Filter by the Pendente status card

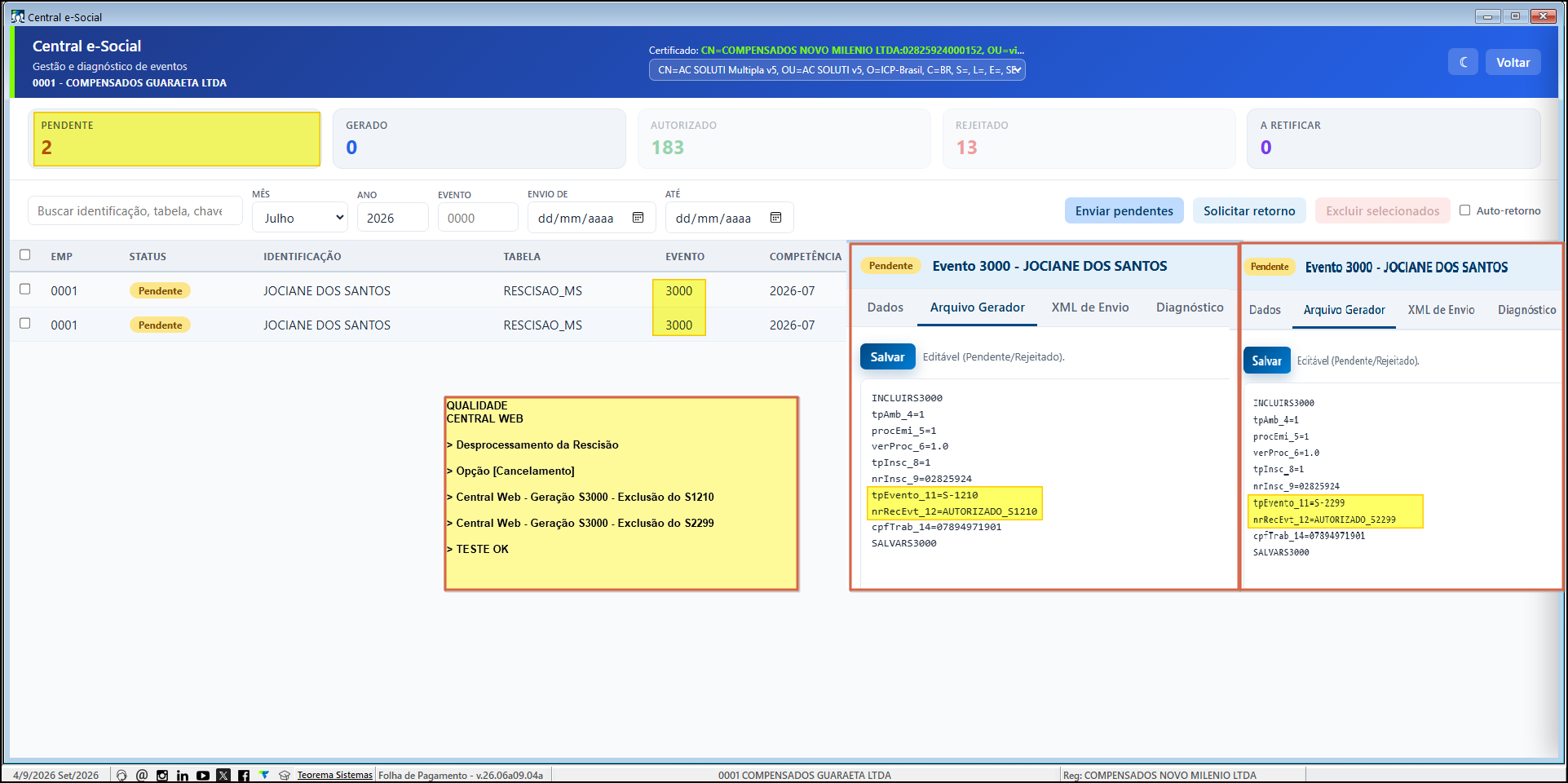176,139
